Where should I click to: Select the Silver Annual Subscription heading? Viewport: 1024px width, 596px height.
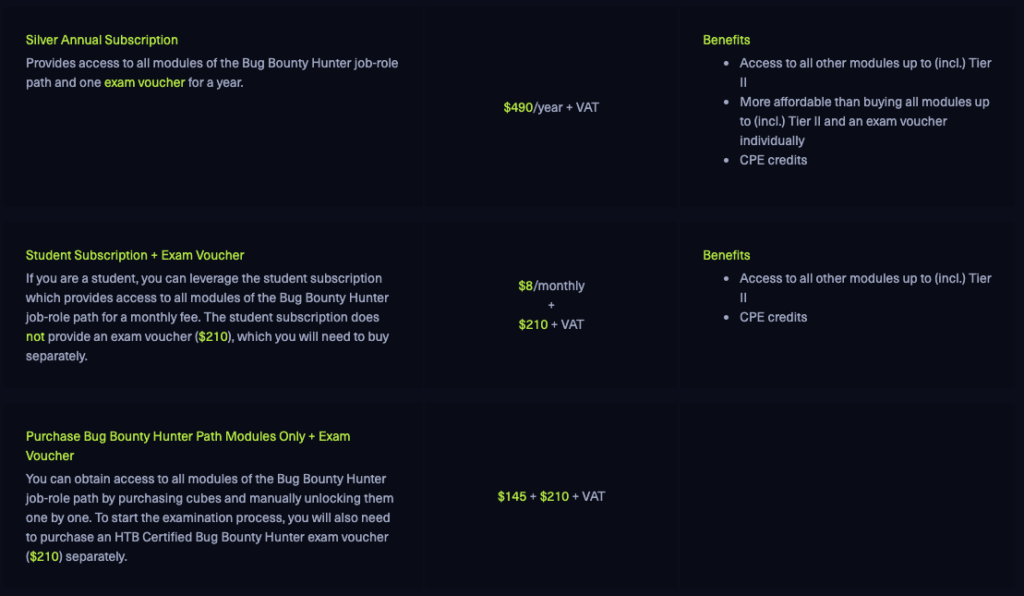click(x=102, y=40)
